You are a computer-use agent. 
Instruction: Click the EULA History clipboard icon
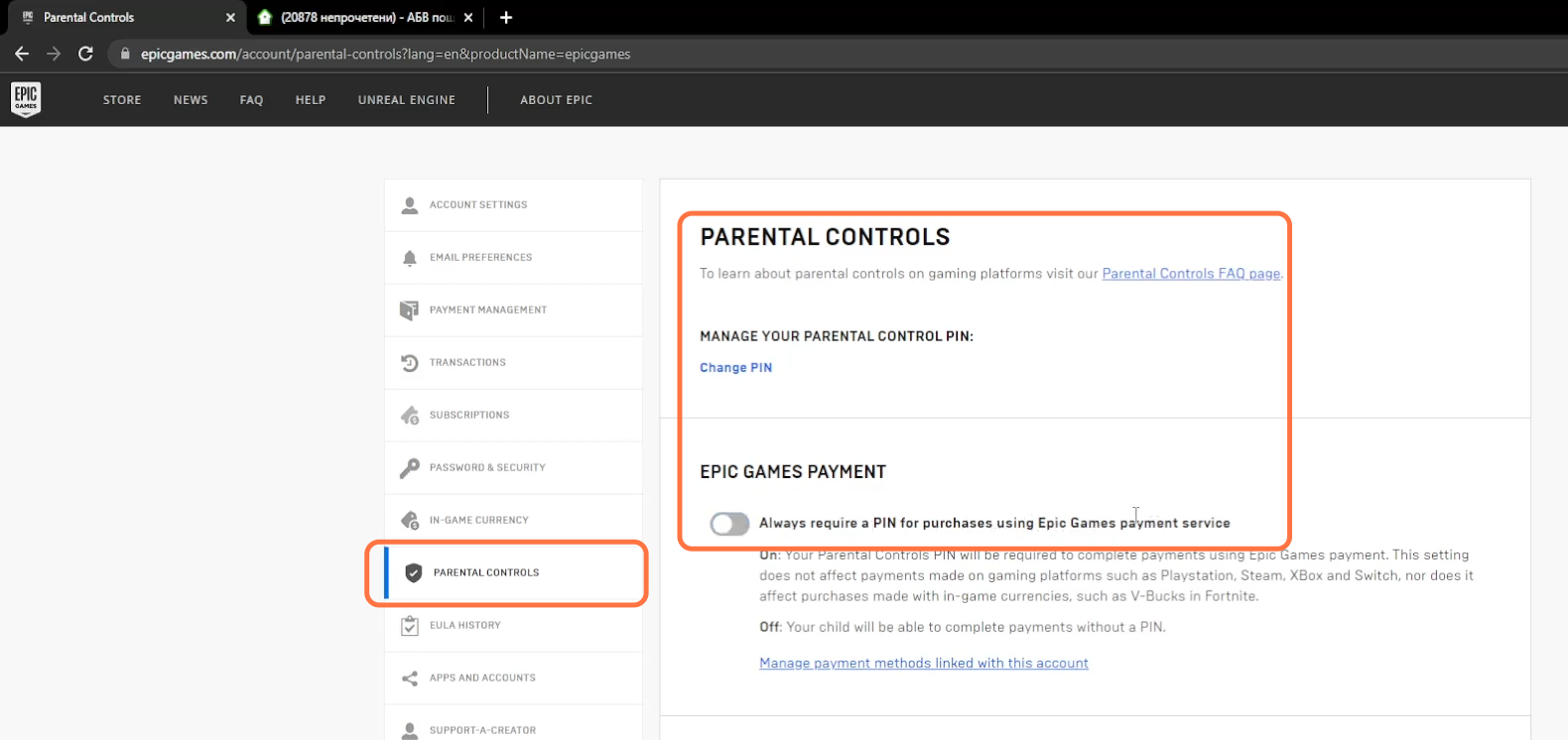410,626
